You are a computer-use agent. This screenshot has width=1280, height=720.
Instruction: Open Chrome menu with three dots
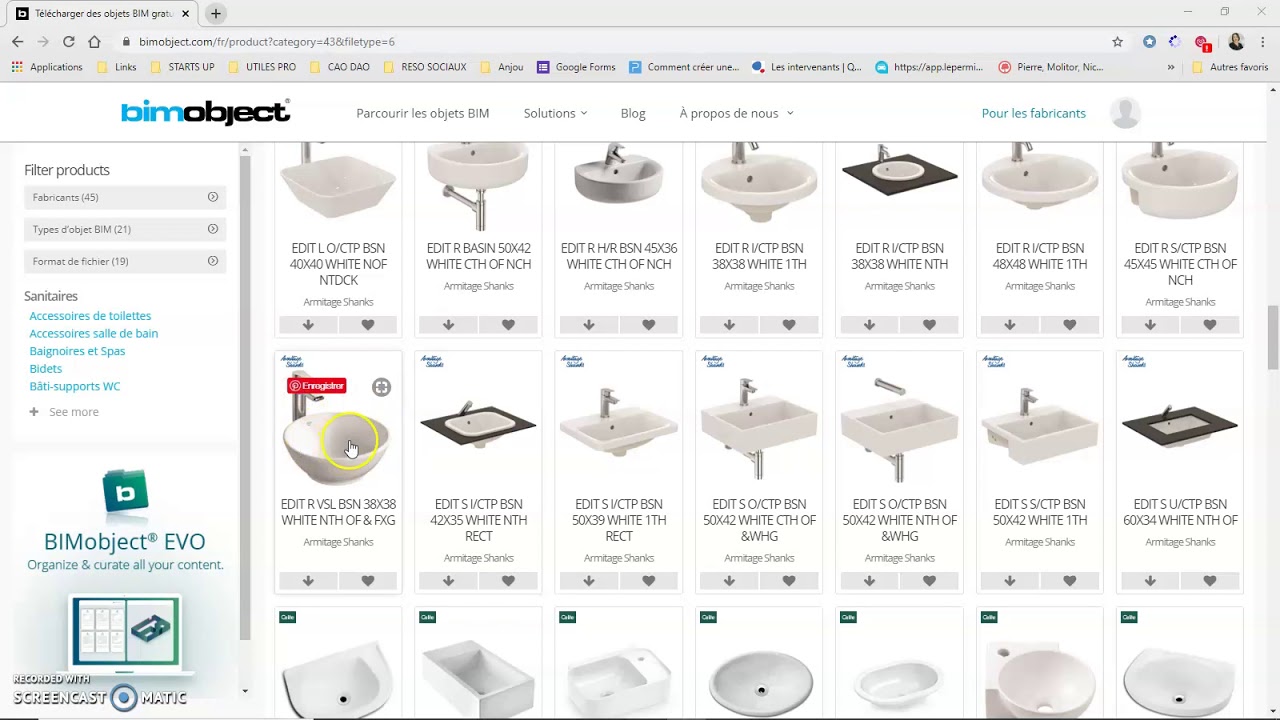click(x=1263, y=41)
